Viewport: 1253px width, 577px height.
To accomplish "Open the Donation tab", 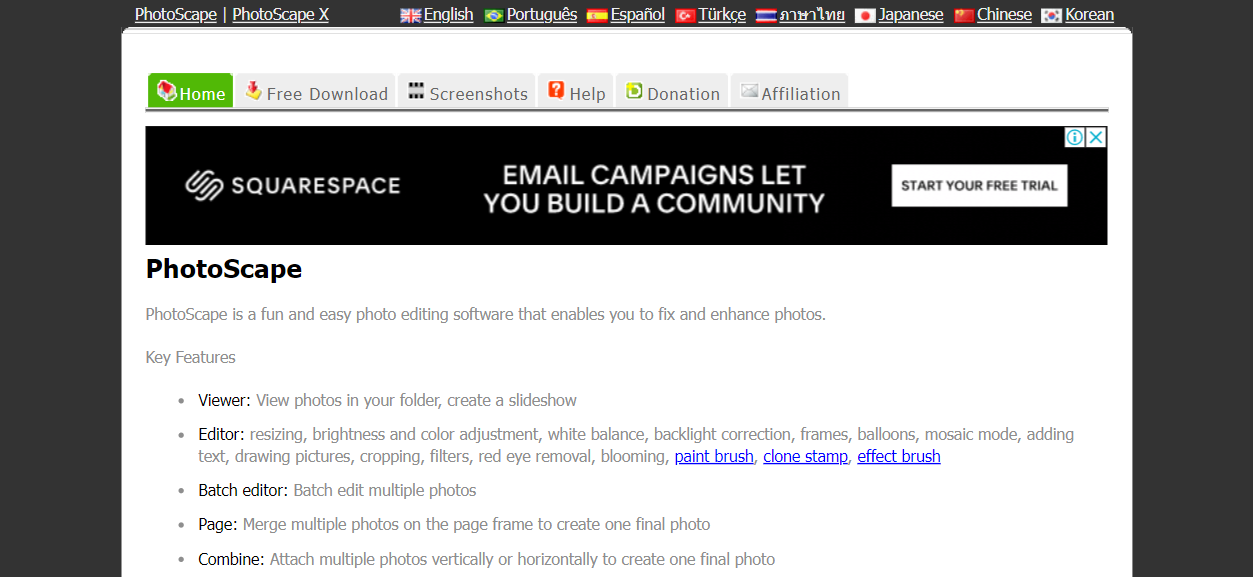I will [x=672, y=91].
